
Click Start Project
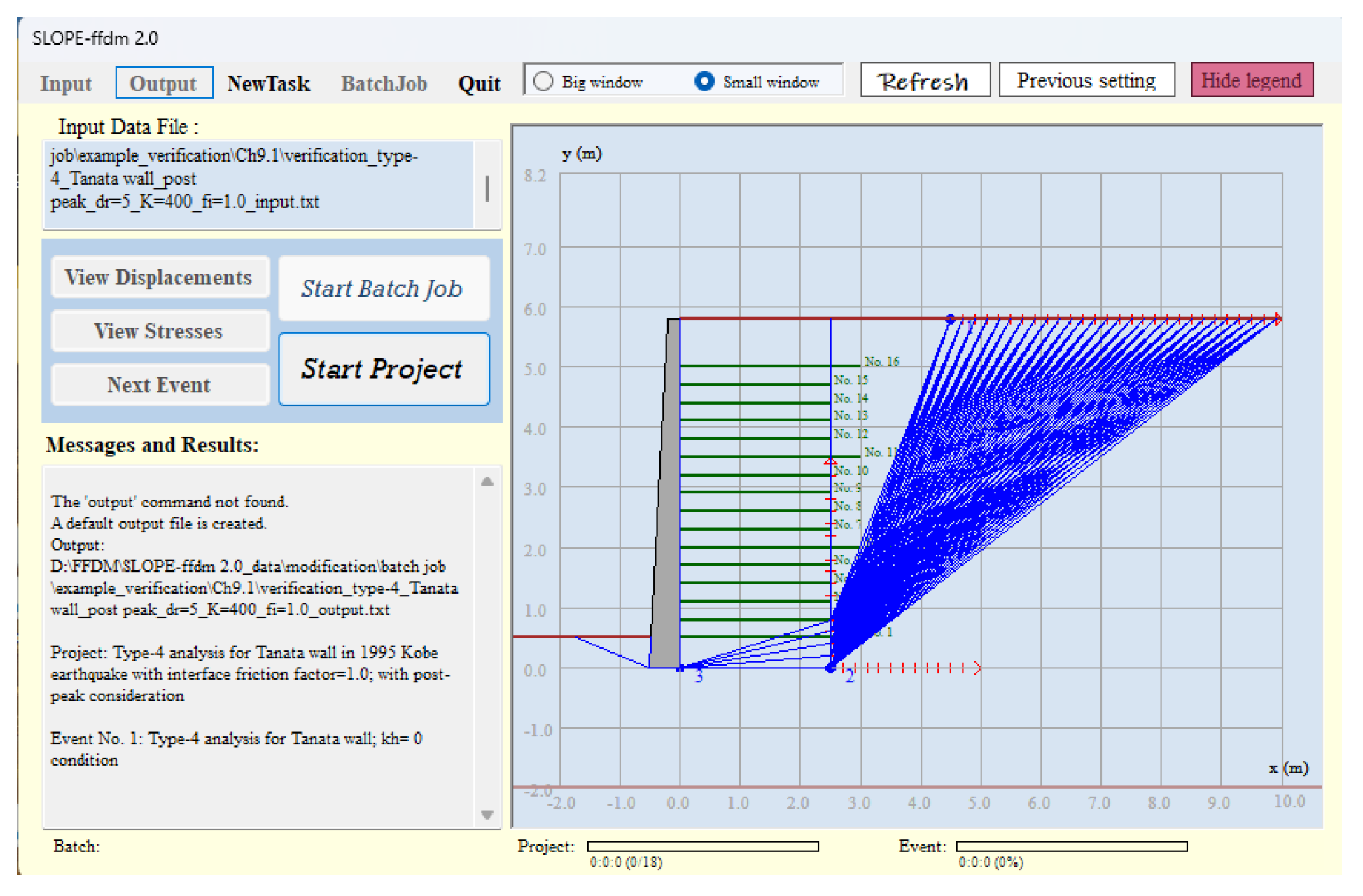(x=382, y=369)
